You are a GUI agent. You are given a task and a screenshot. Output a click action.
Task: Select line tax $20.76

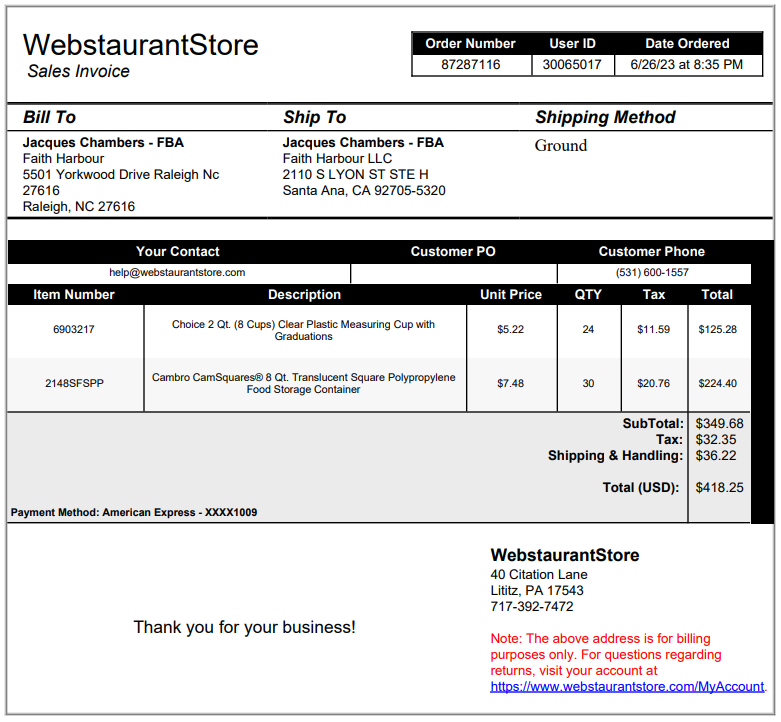[653, 383]
